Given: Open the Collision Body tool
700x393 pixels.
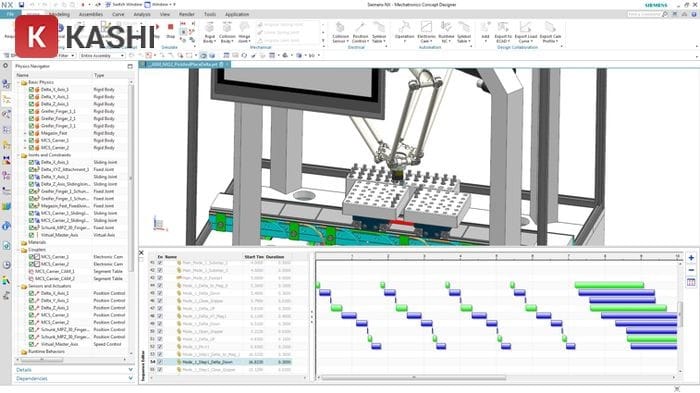Looking at the screenshot, I should 227,33.
